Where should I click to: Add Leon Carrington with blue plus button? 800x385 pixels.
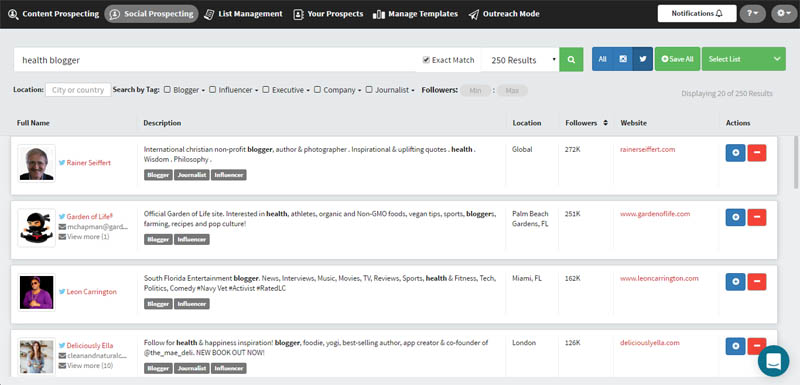click(x=735, y=281)
